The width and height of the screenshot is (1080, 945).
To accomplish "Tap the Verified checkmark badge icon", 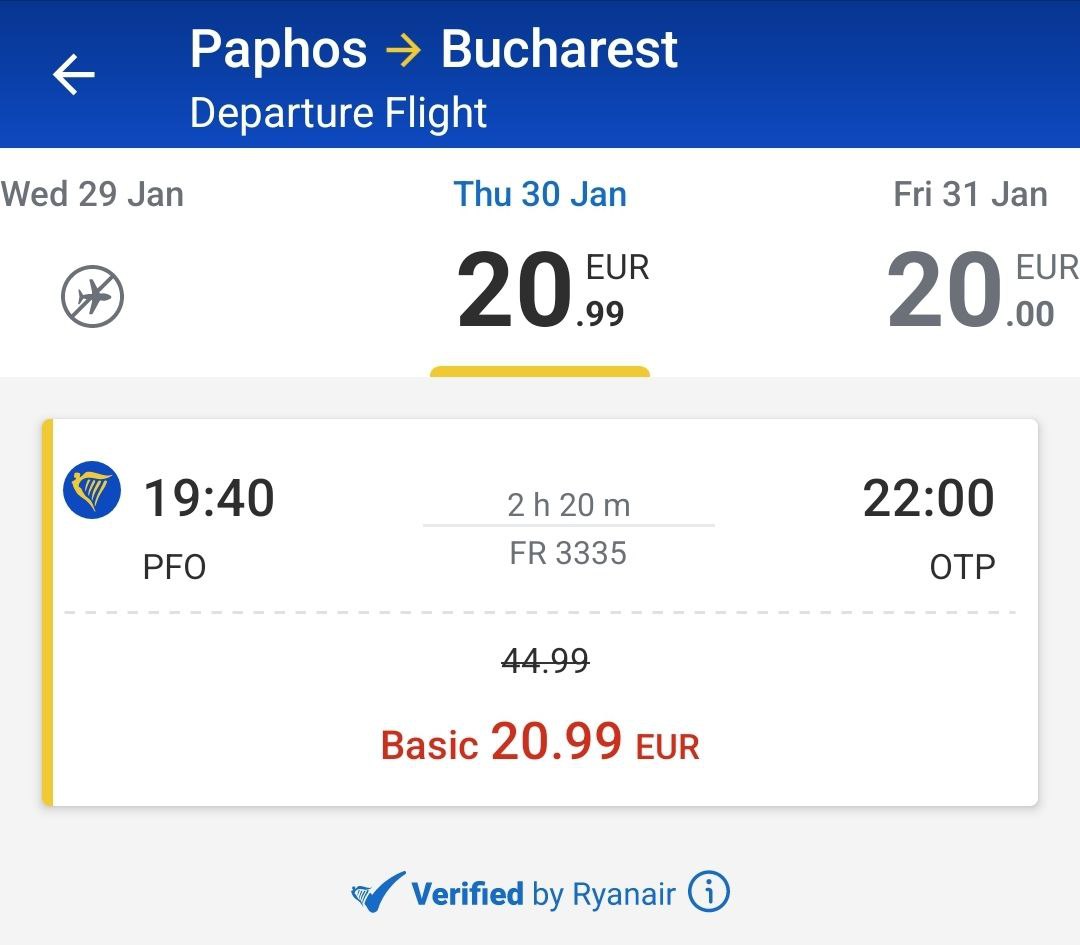I will click(x=378, y=892).
